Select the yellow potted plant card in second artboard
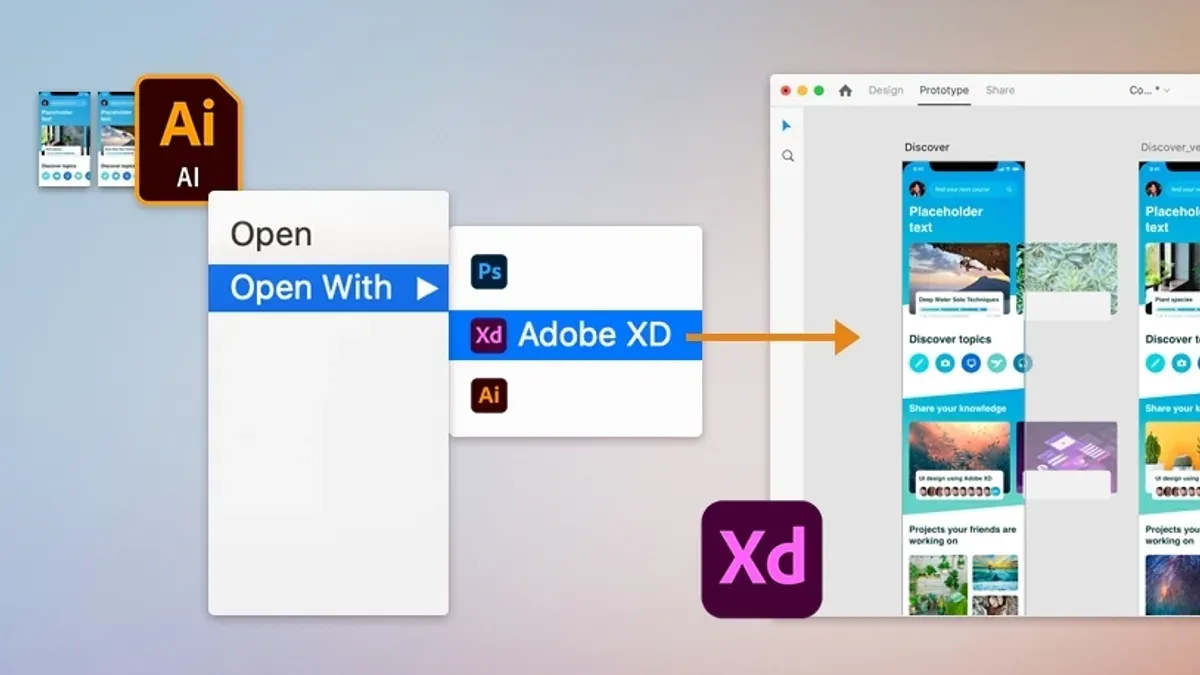This screenshot has height=675, width=1200. [x=1172, y=460]
